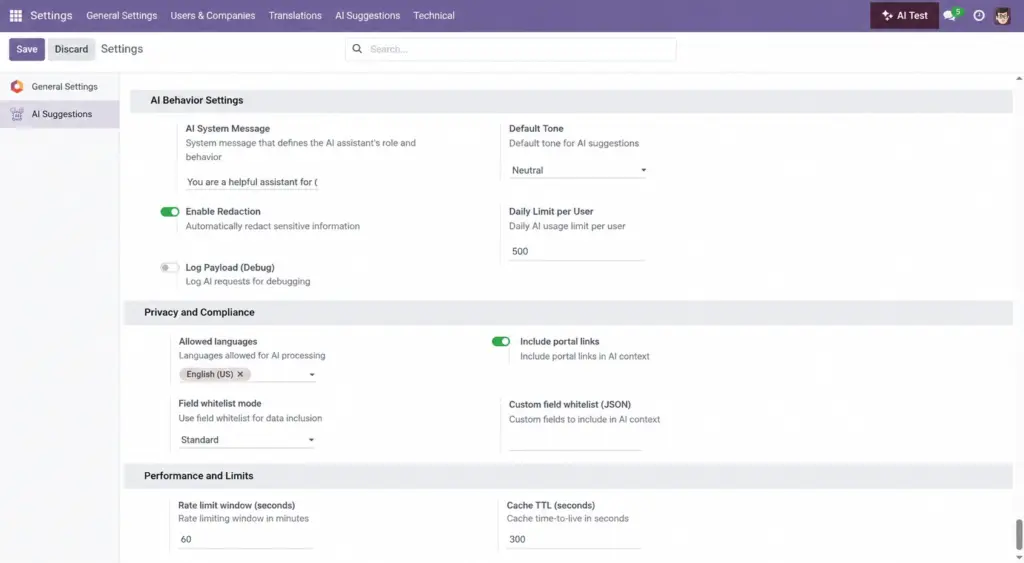Open the Allowed languages dropdown
Screen dimensions: 1024x563
(312, 374)
